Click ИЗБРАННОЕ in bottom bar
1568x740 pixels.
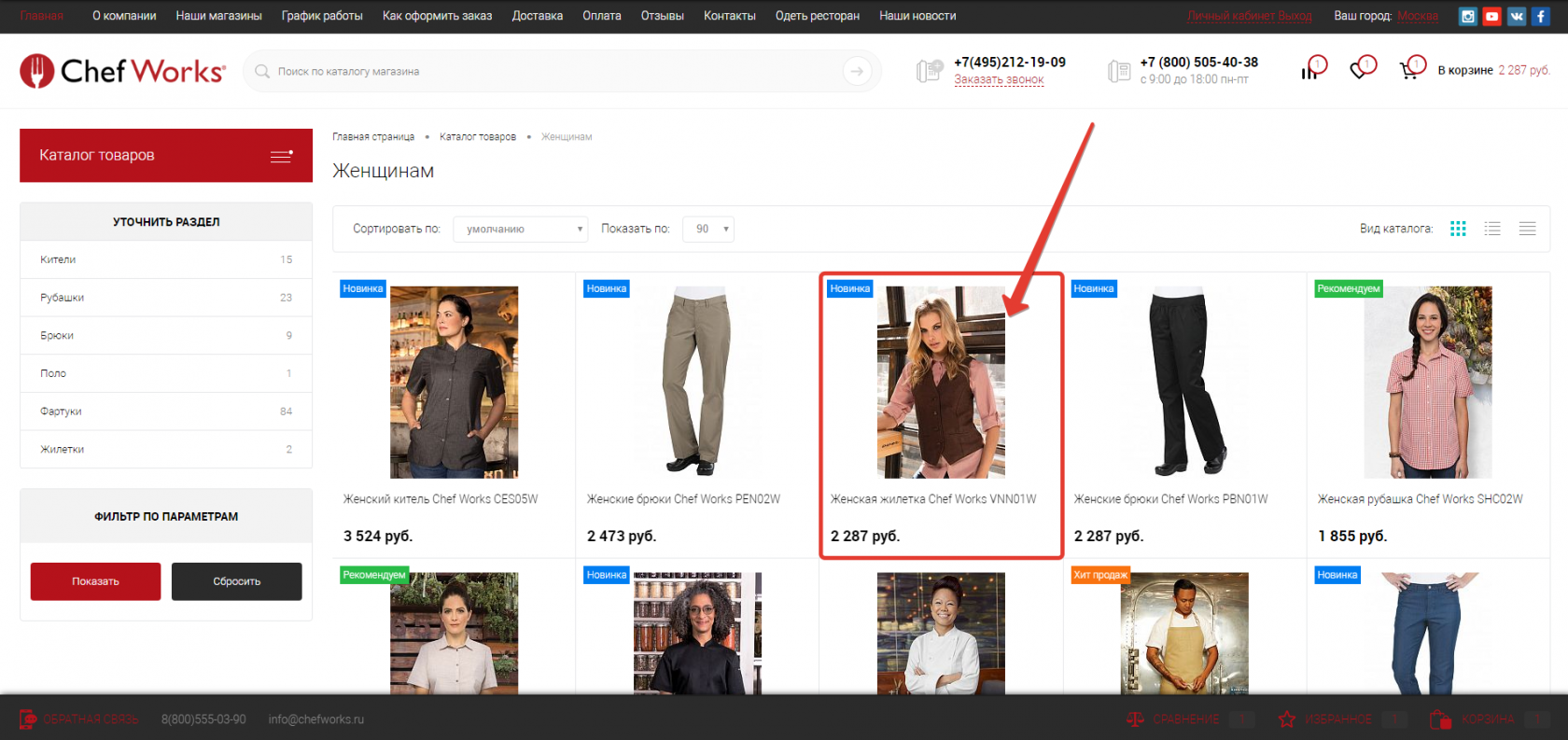pos(1339,719)
